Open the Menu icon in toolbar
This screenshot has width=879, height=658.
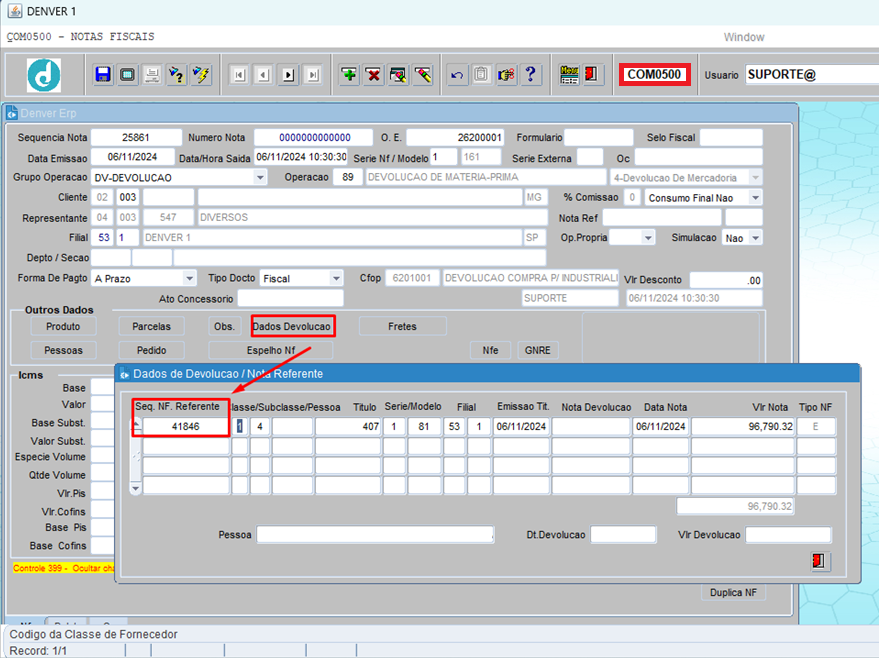point(569,75)
